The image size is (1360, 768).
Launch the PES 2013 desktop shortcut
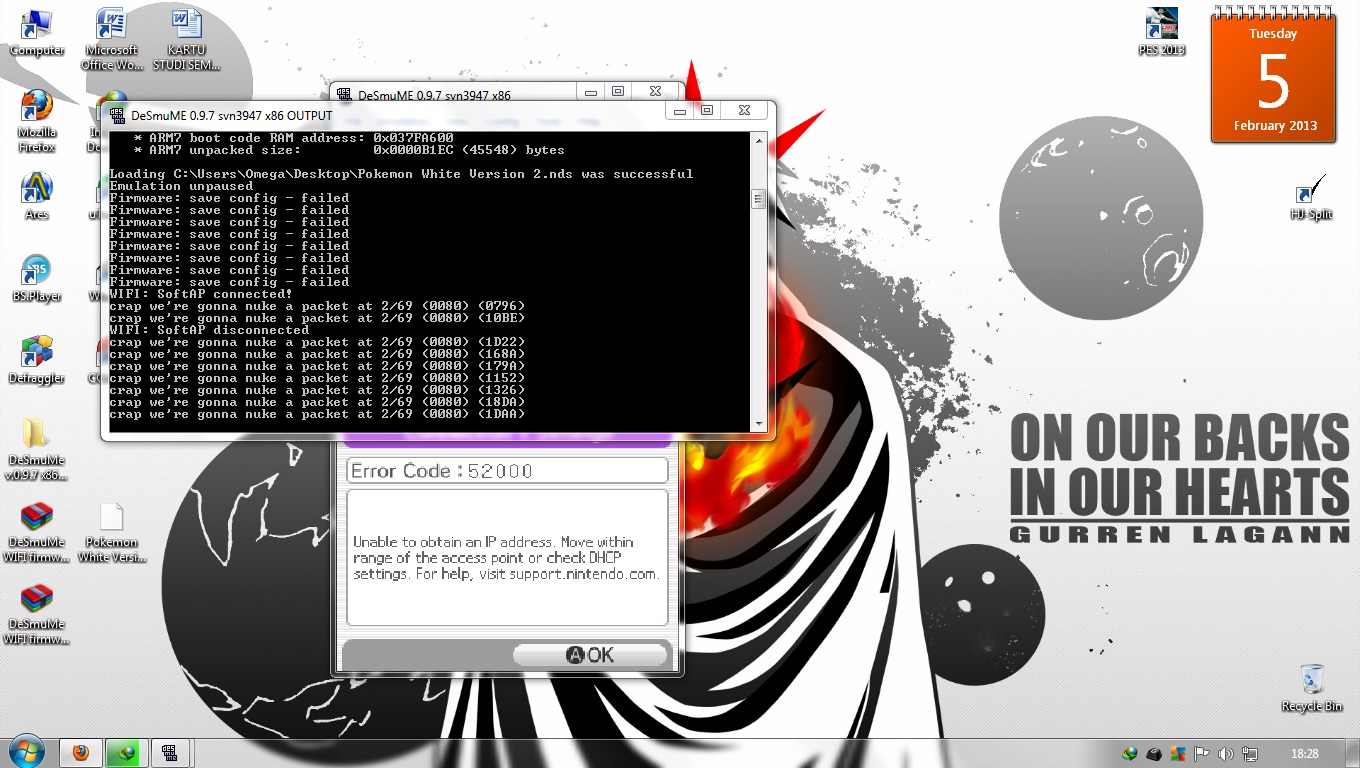[1161, 32]
